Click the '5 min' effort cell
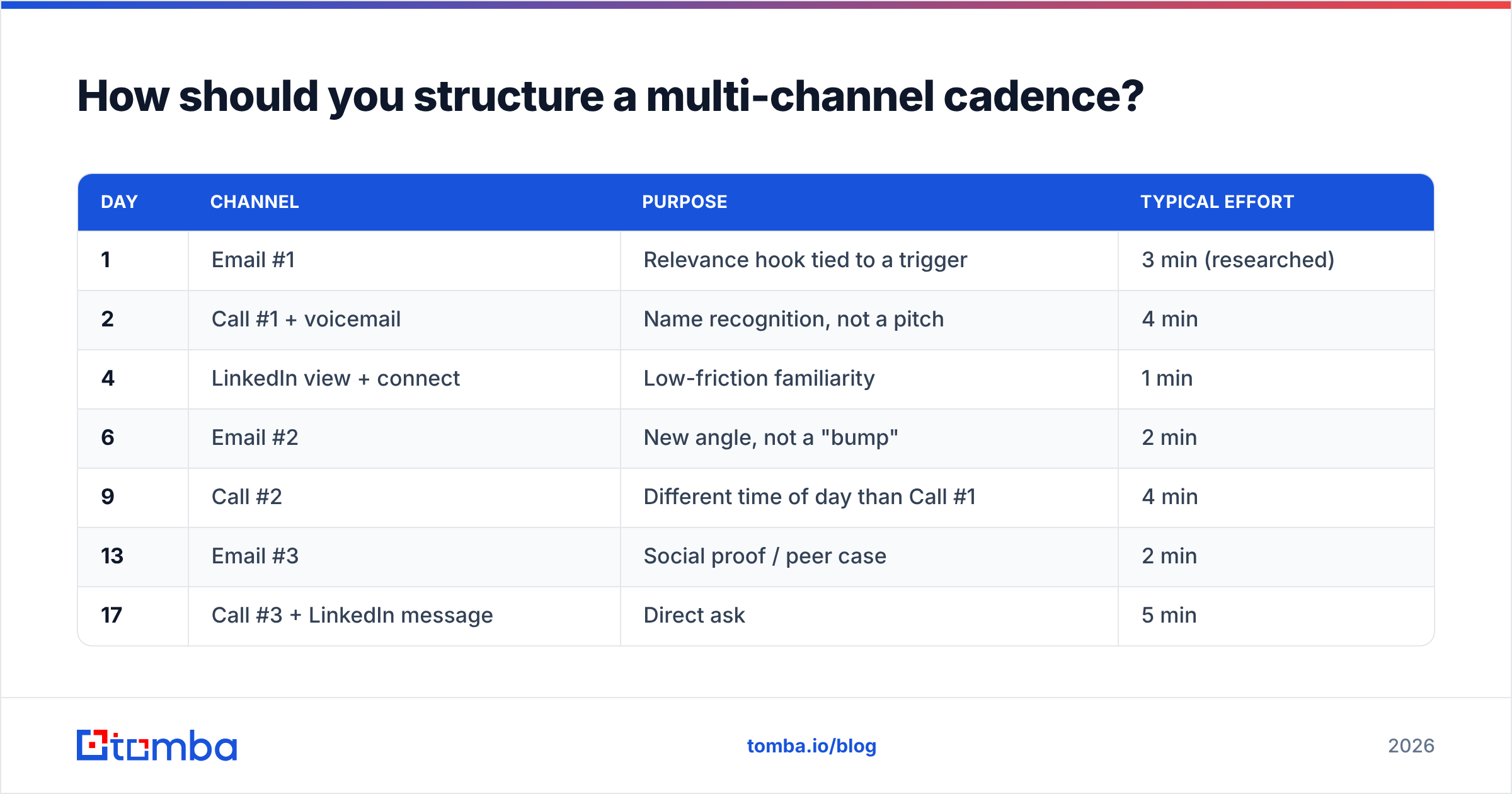 1276,616
